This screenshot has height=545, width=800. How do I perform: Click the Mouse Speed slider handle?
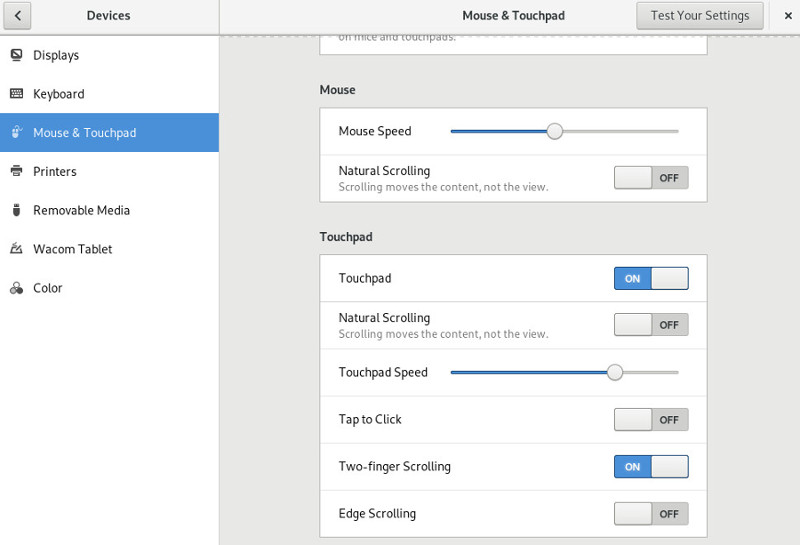[555, 131]
